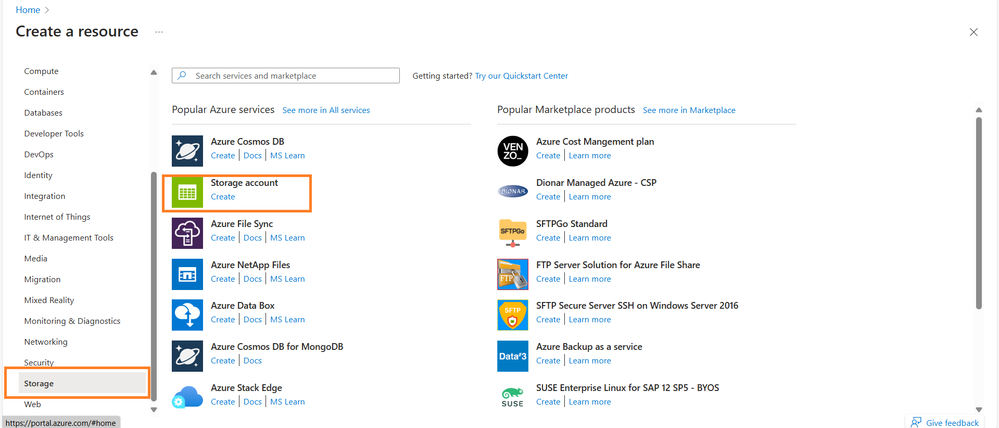Viewport: 999px width, 428px height.
Task: Click Learn more for Azure Backup as a service
Action: [590, 360]
